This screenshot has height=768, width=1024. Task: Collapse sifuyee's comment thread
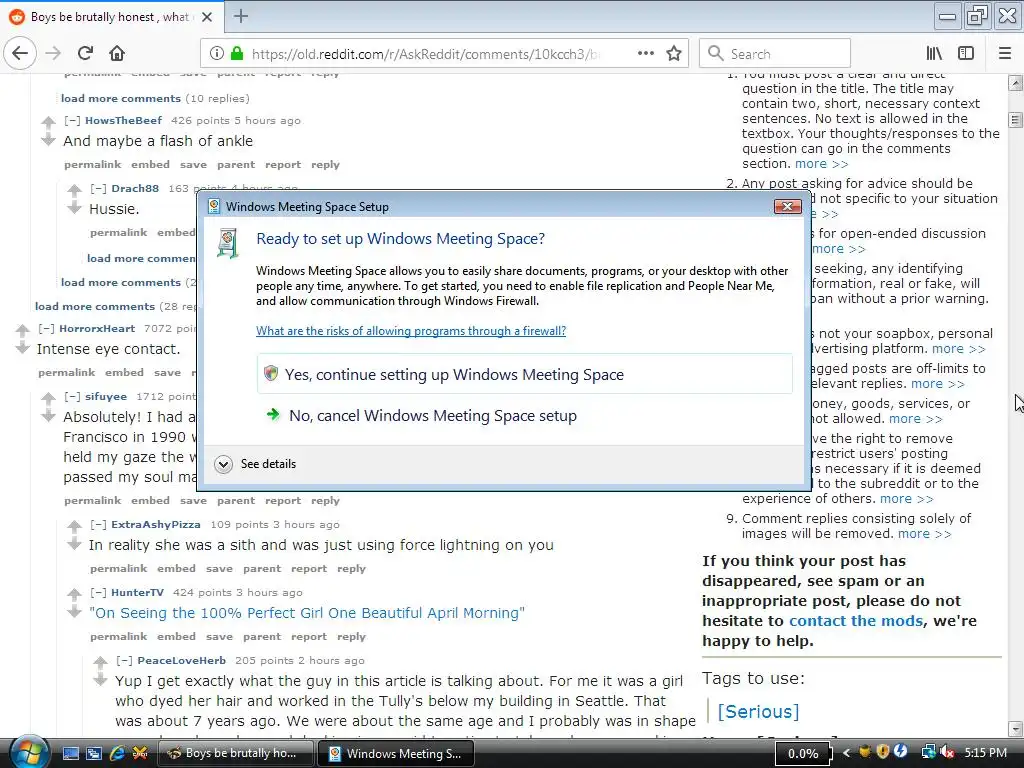point(72,396)
